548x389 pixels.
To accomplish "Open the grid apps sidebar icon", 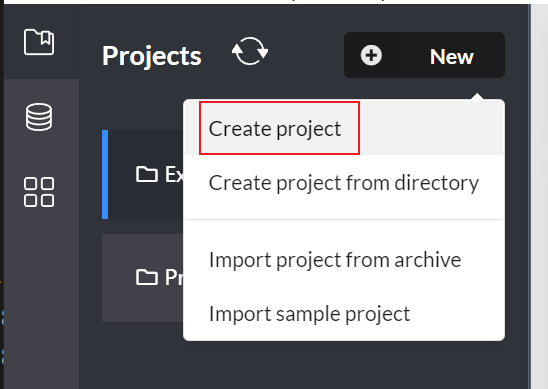I will point(39,192).
